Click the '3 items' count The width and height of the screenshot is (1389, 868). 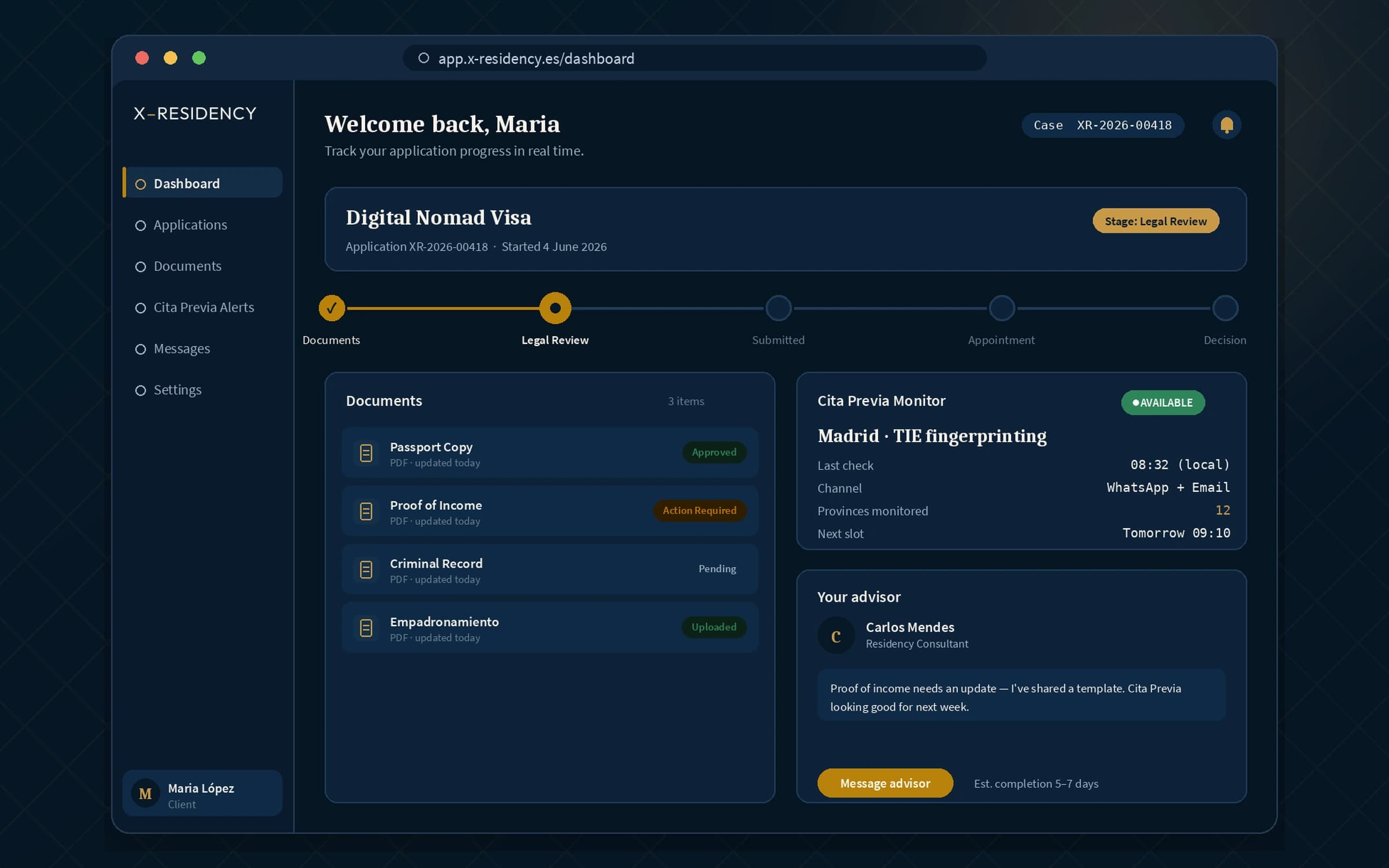(686, 401)
